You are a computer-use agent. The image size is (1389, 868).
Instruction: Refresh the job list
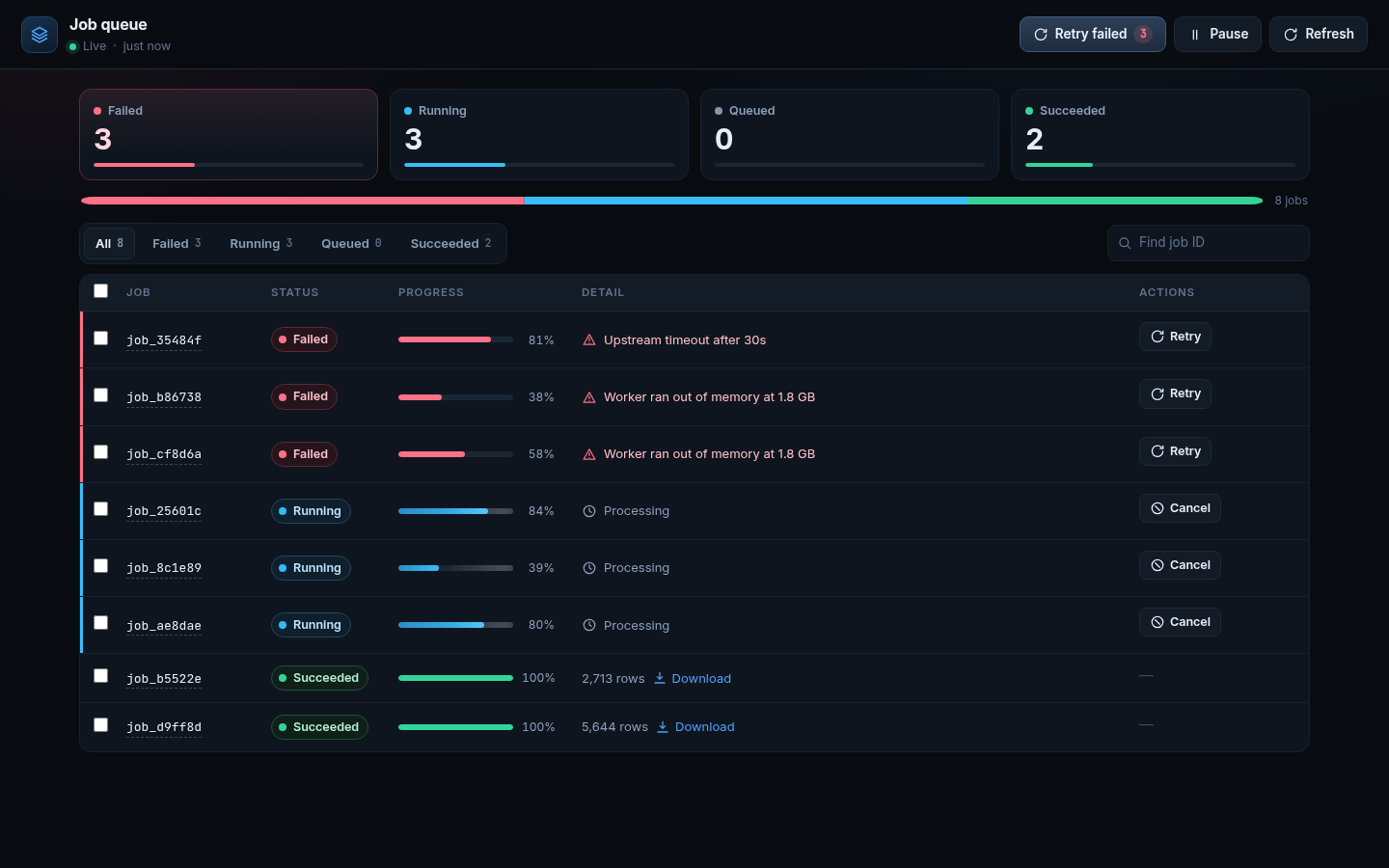[1318, 34]
